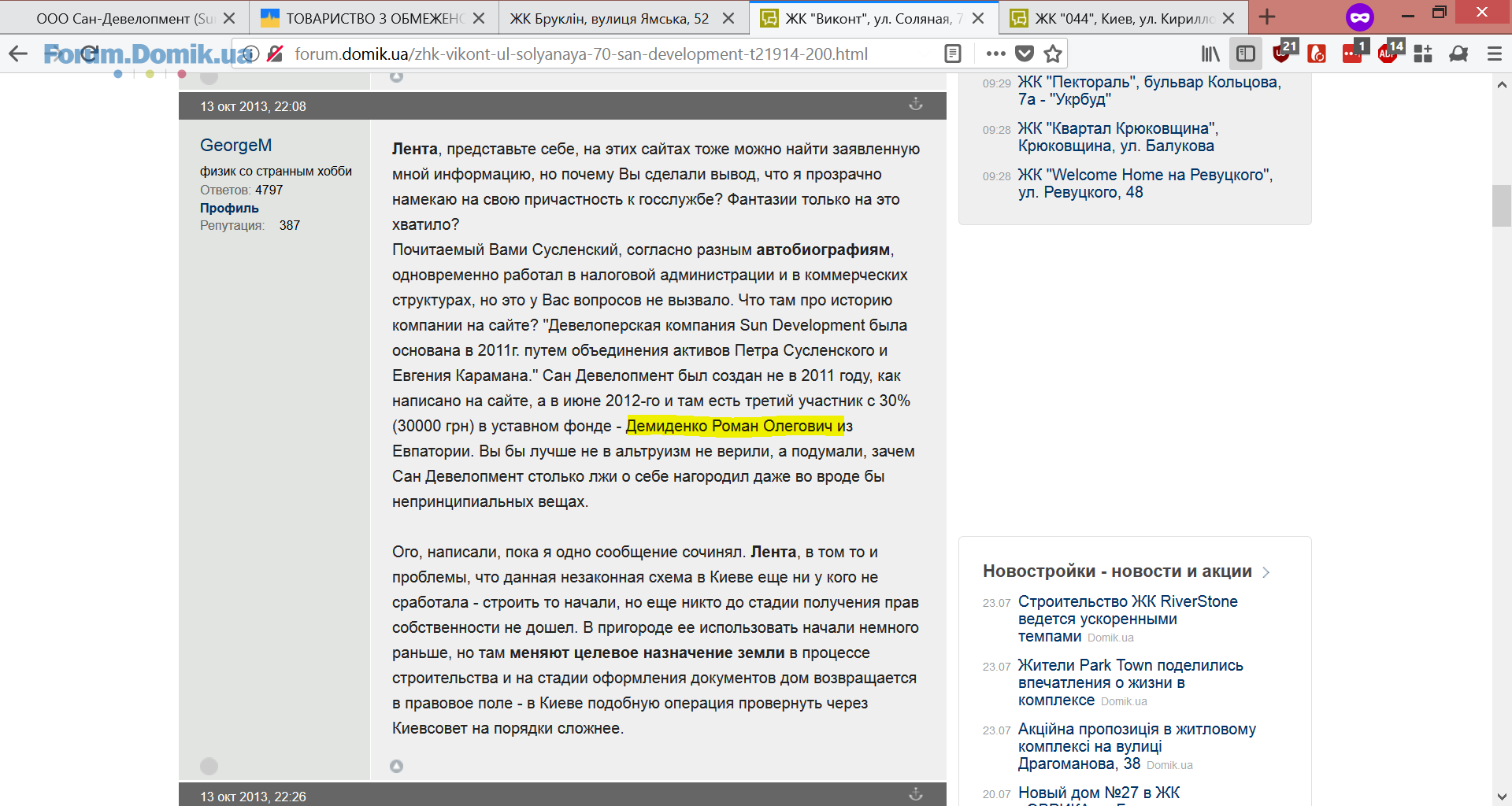Click the anchor icon of 22:26 post
The image size is (1512, 806).
point(916,794)
